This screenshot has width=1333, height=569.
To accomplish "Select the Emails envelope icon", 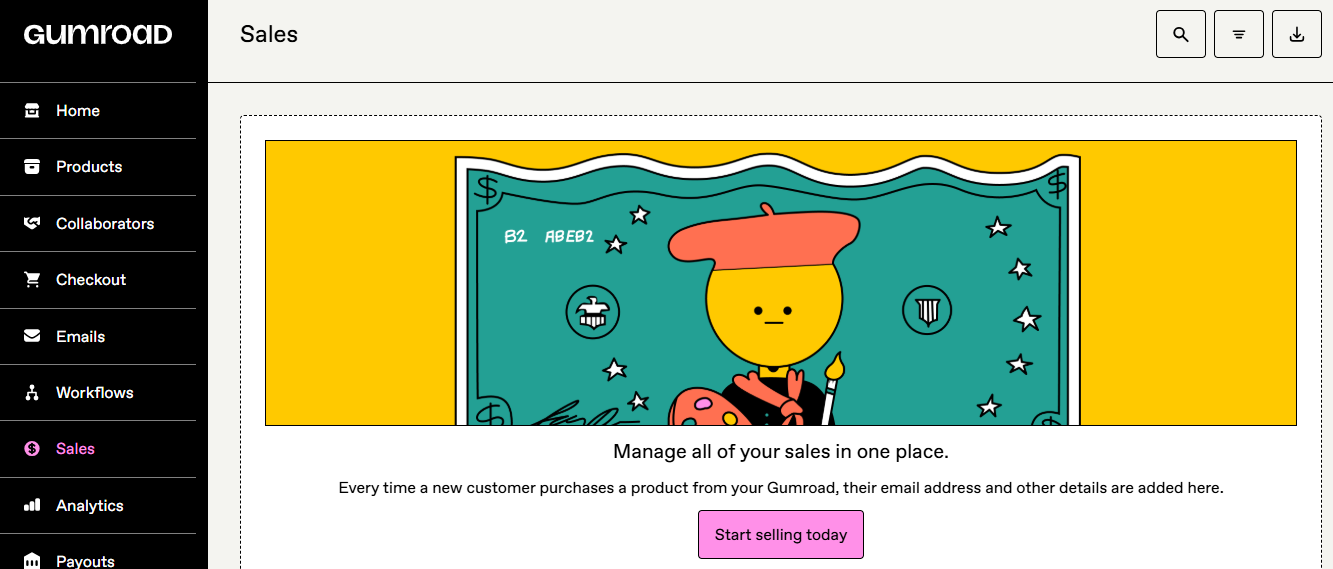I will point(32,337).
